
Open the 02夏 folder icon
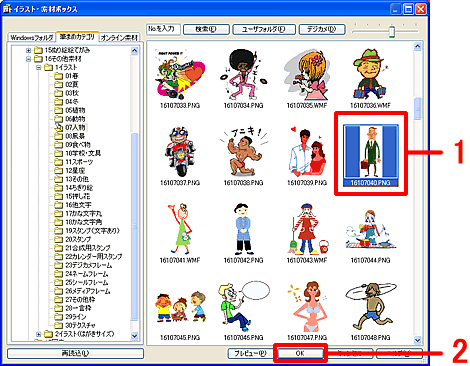[x=58, y=85]
